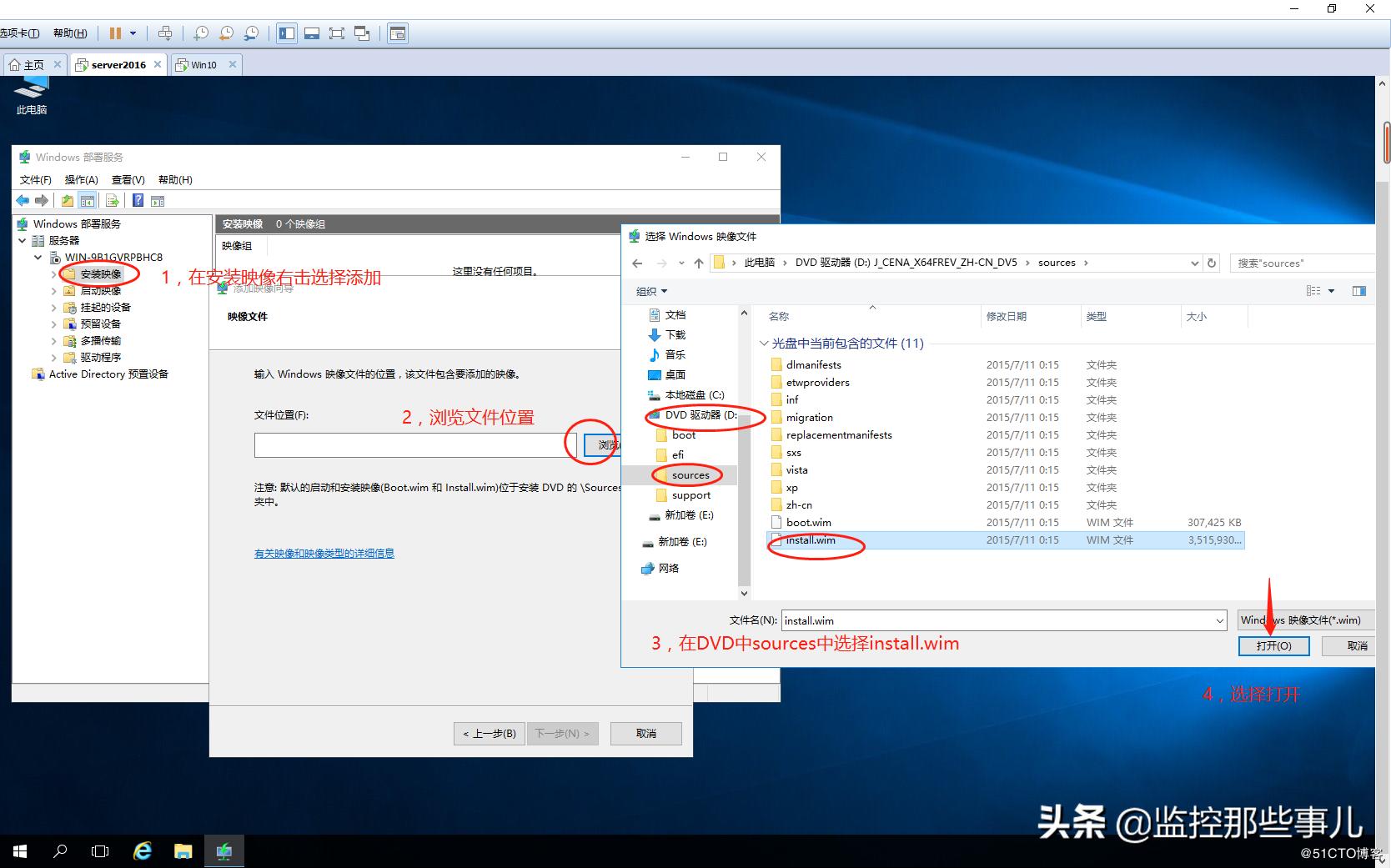Toggle the console tree visibility in WDS
The width and height of the screenshot is (1391, 868).
tap(88, 200)
